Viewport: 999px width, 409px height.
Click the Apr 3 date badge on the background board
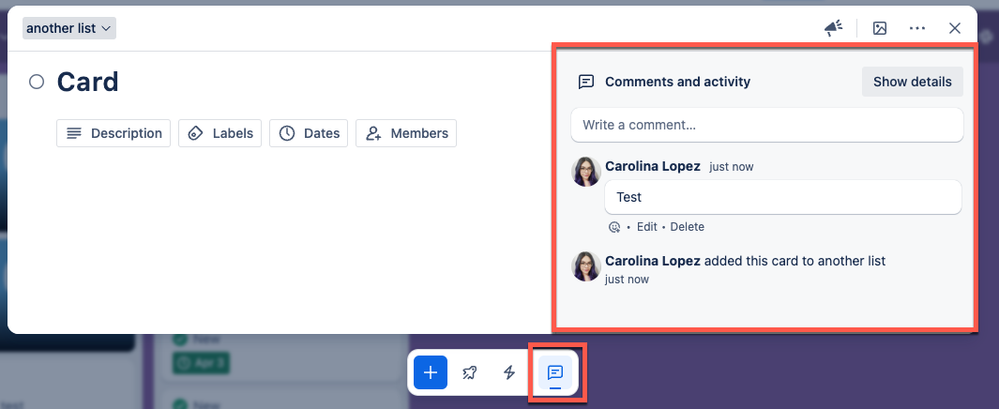point(201,363)
